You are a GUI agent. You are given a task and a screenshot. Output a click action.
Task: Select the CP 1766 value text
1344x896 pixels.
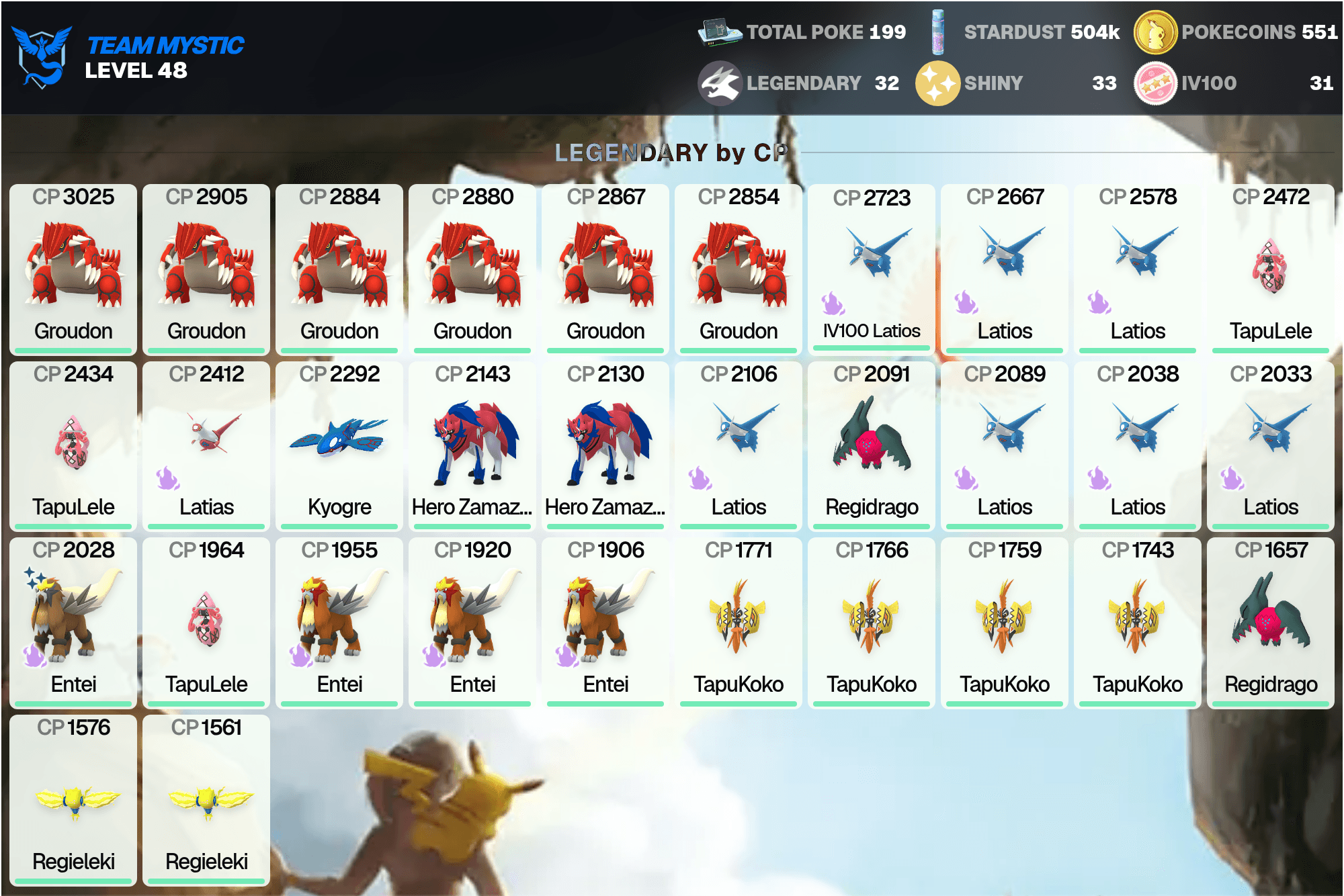coord(872,550)
